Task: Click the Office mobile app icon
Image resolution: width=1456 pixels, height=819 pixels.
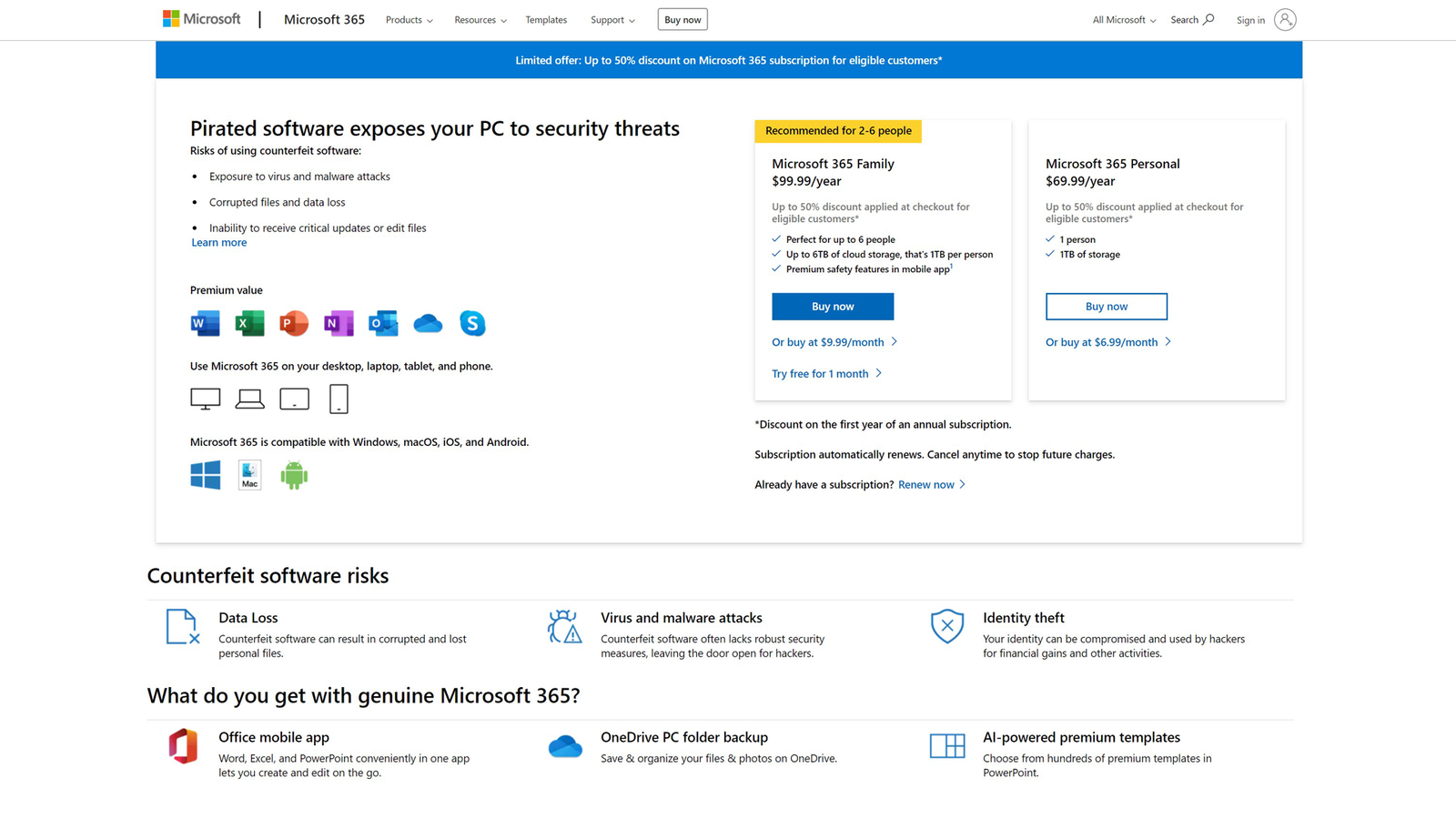Action: pyautogui.click(x=183, y=746)
